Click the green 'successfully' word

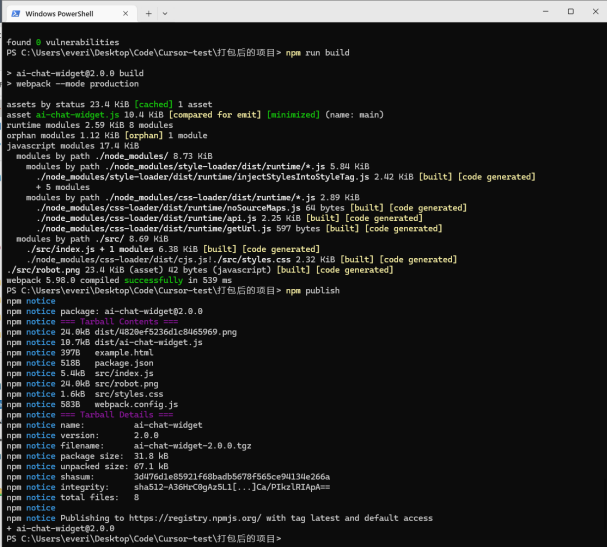pyautogui.click(x=153, y=280)
